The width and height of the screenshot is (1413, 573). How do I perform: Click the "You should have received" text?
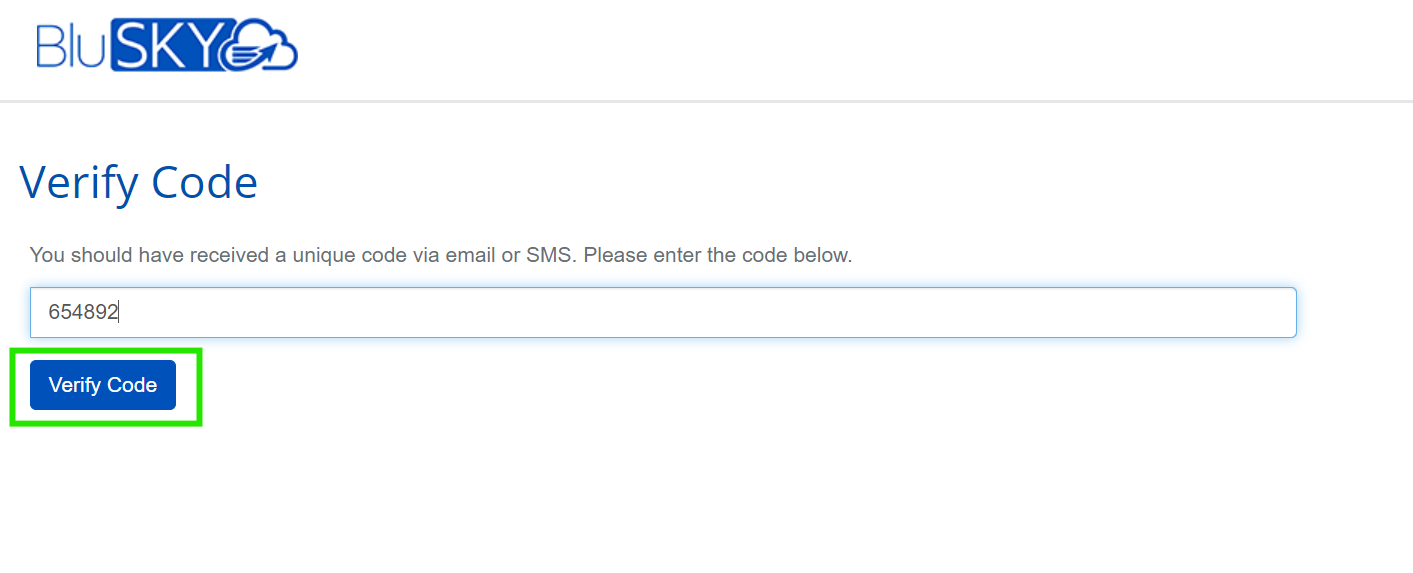click(149, 255)
